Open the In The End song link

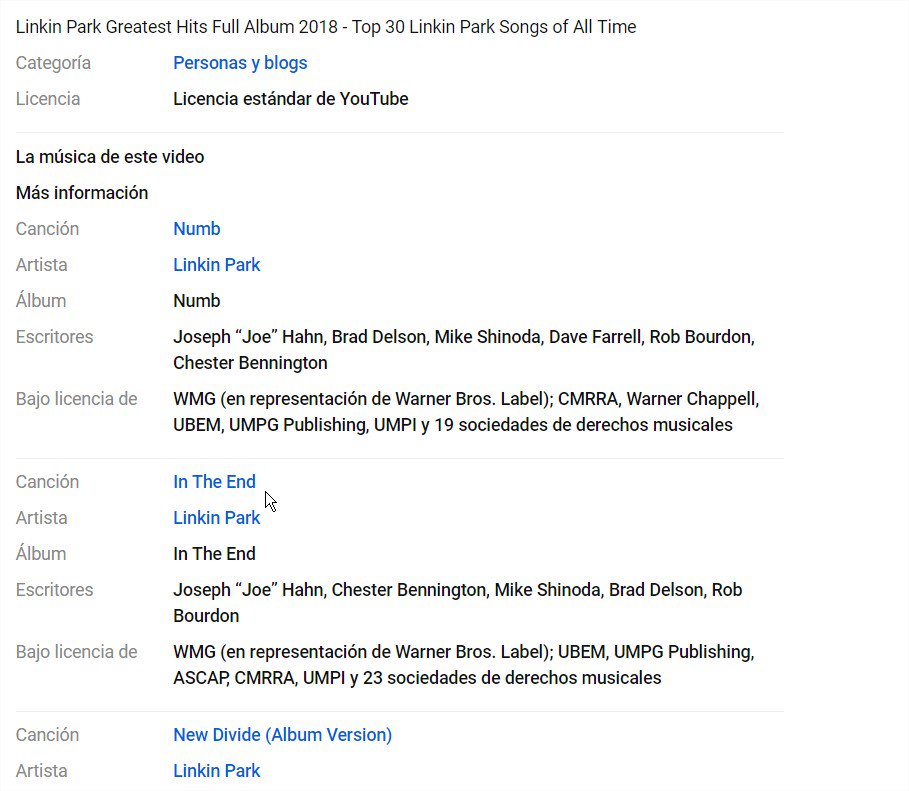pos(214,481)
